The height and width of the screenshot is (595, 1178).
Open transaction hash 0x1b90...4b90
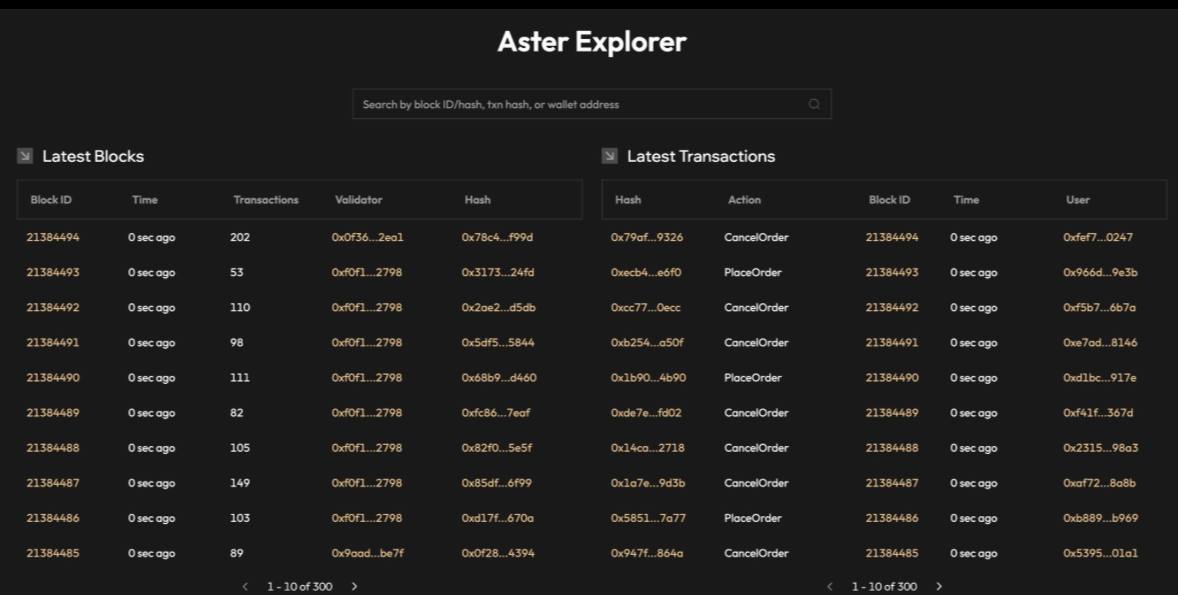(648, 377)
